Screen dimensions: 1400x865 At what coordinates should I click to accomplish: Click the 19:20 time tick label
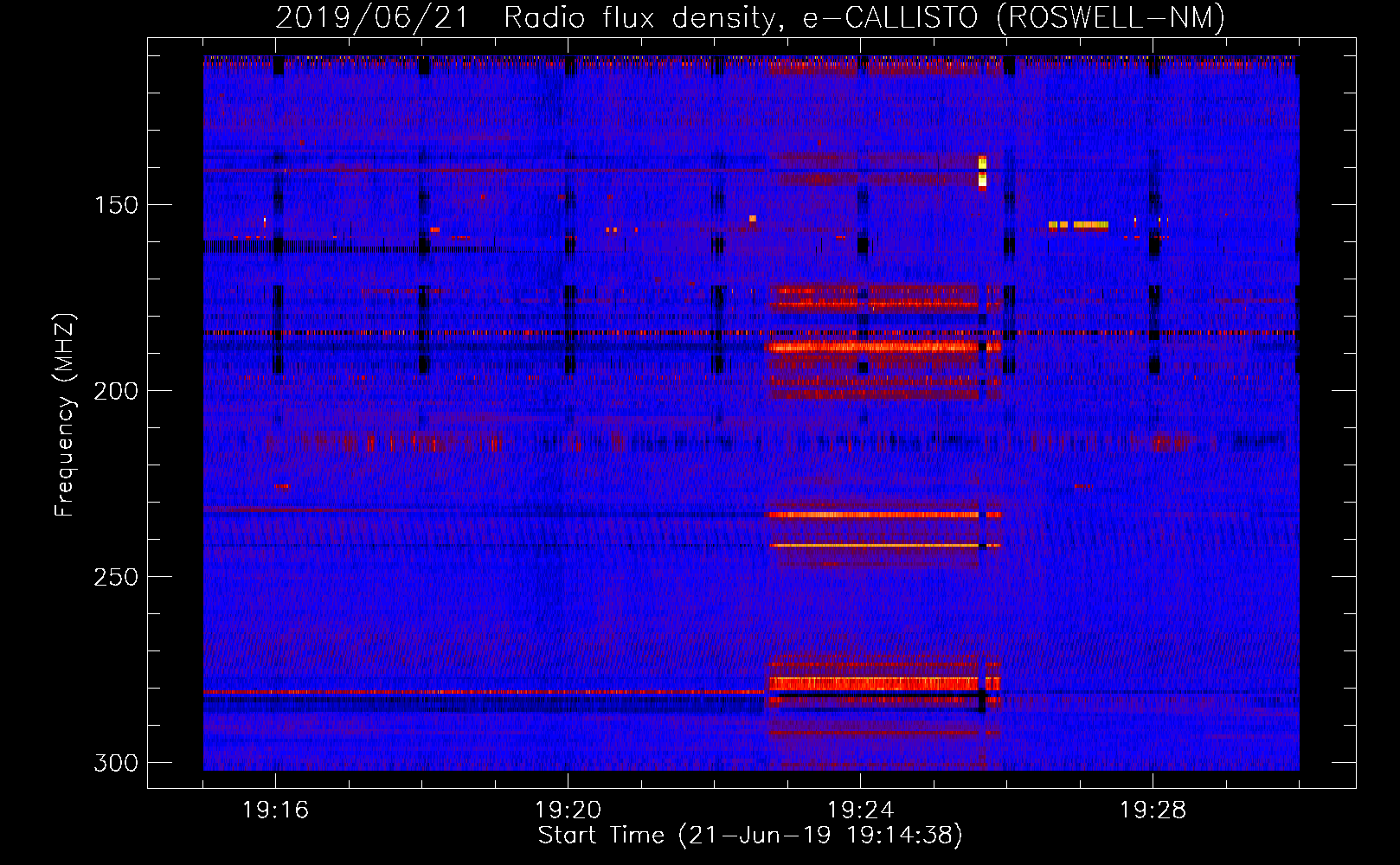568,811
